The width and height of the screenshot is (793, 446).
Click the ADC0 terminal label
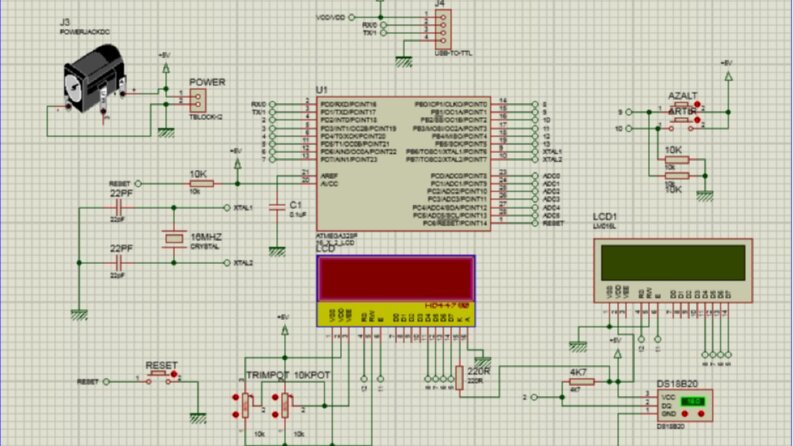[551, 176]
